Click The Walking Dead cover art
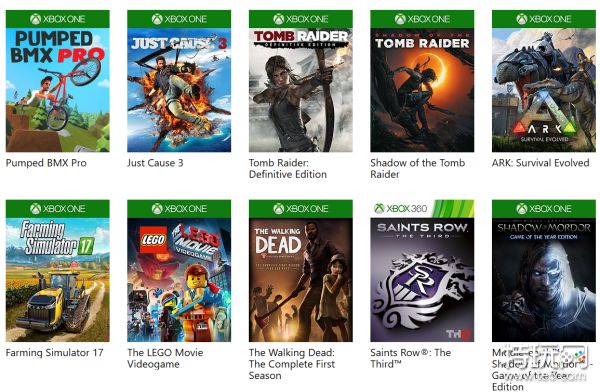 [x=300, y=280]
